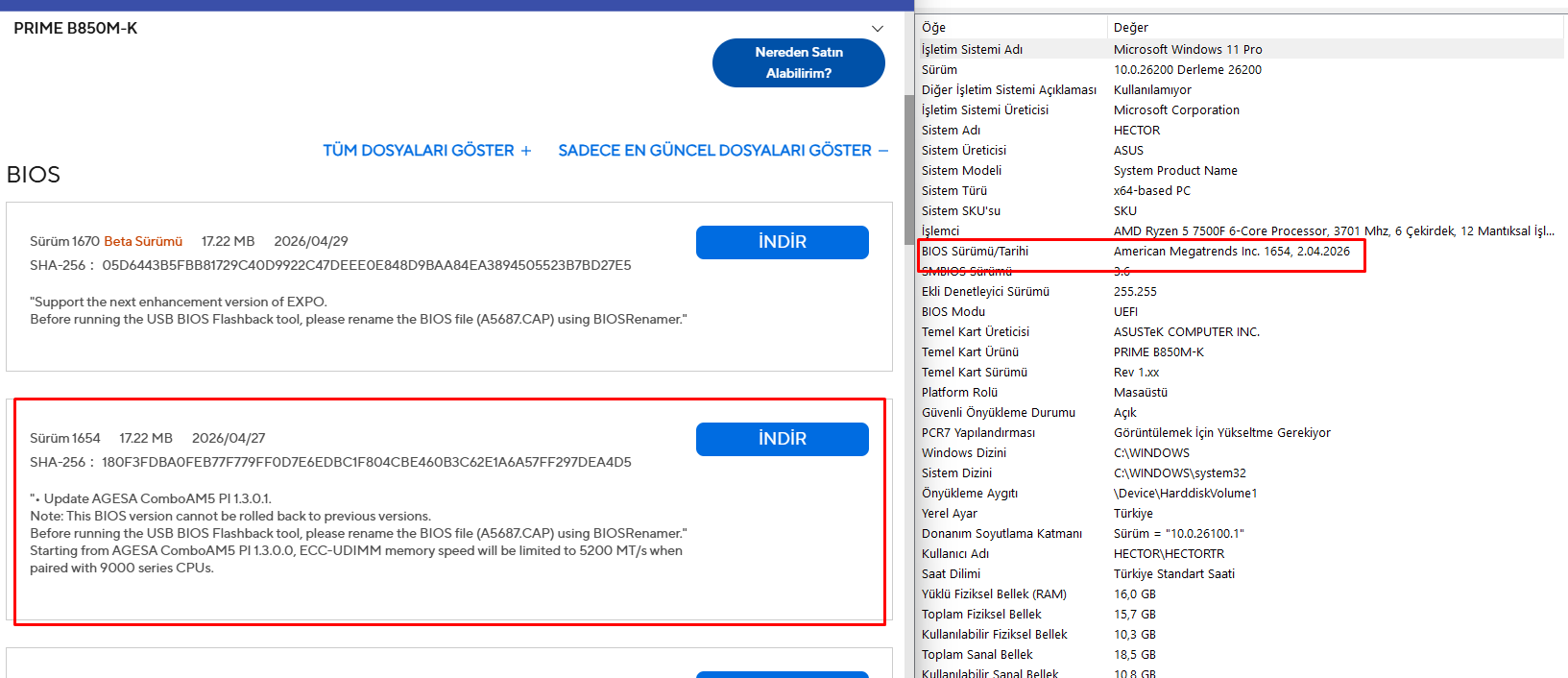Select the Güvenli Önyükleme Durumu row
The image size is (1568, 678).
pyautogui.click(x=1241, y=412)
